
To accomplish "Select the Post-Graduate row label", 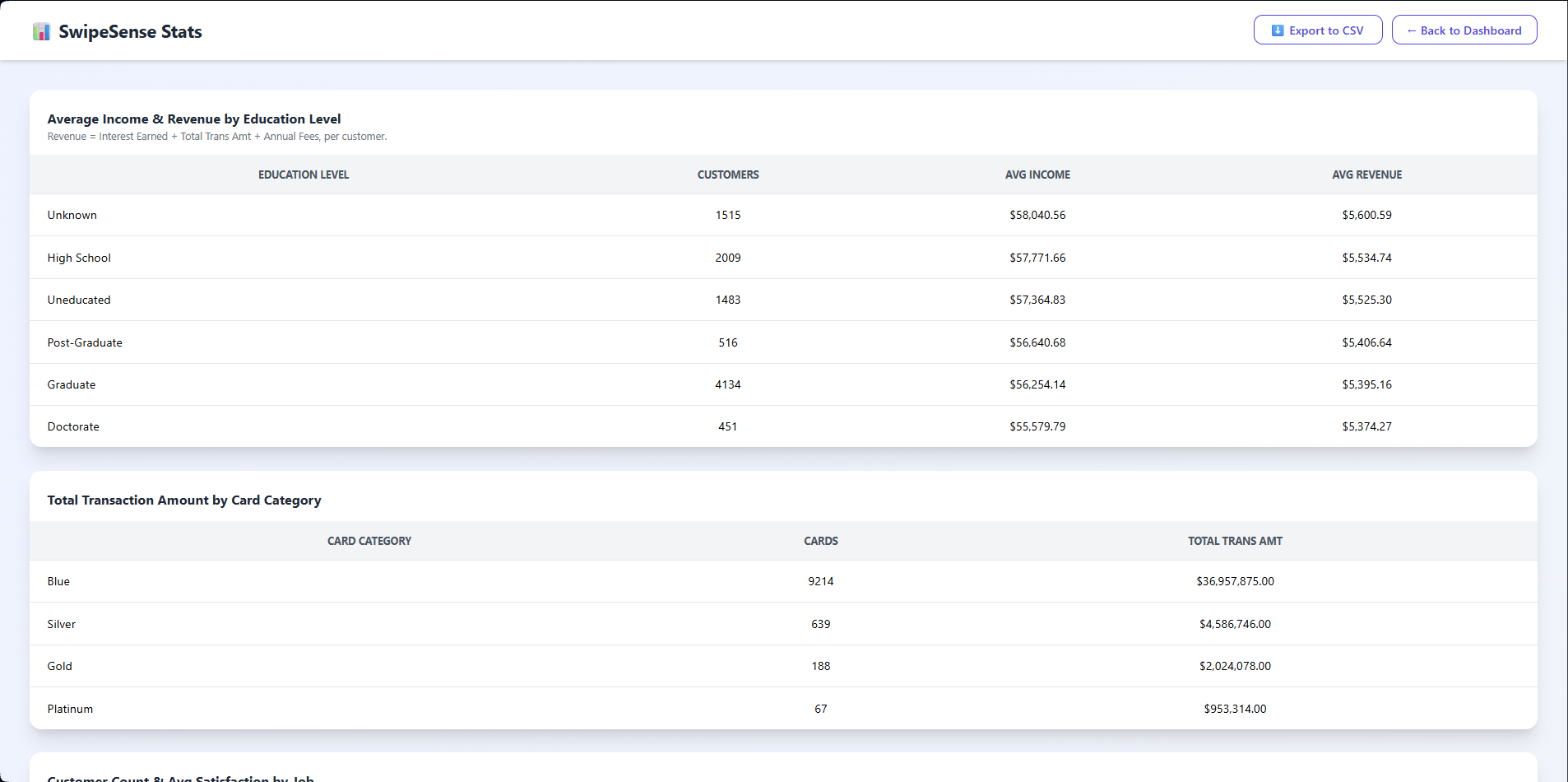I will pyautogui.click(x=85, y=342).
